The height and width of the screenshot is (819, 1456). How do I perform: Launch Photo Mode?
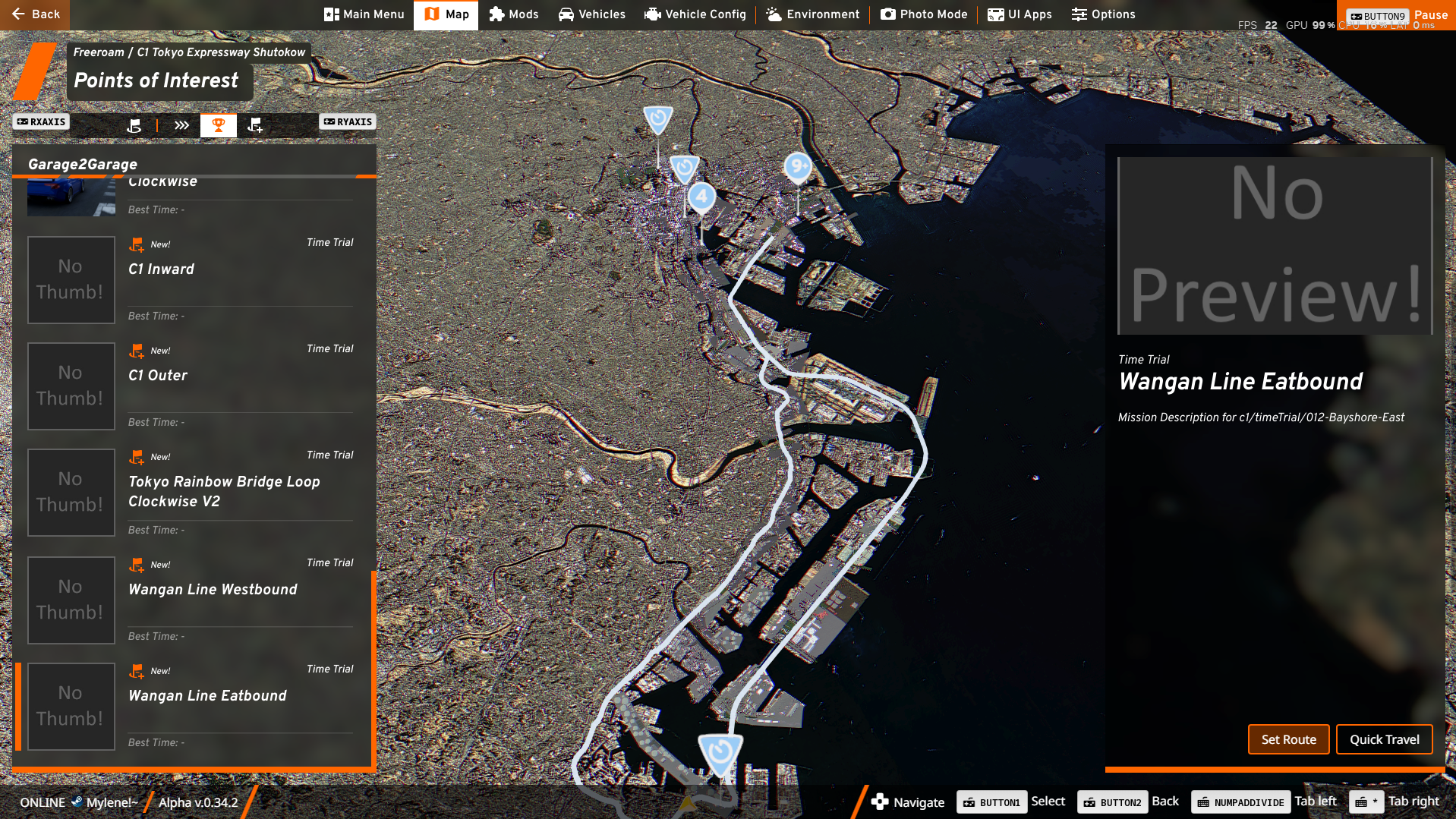tap(924, 14)
